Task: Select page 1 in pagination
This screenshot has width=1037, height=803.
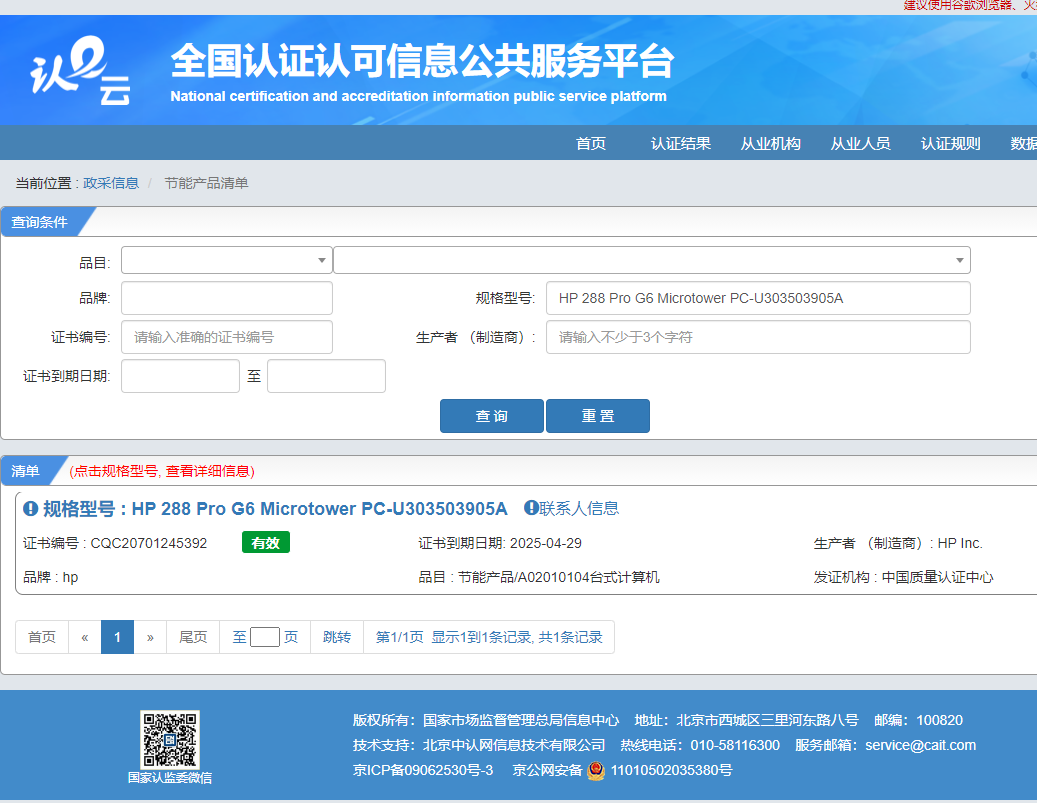Action: coord(117,637)
